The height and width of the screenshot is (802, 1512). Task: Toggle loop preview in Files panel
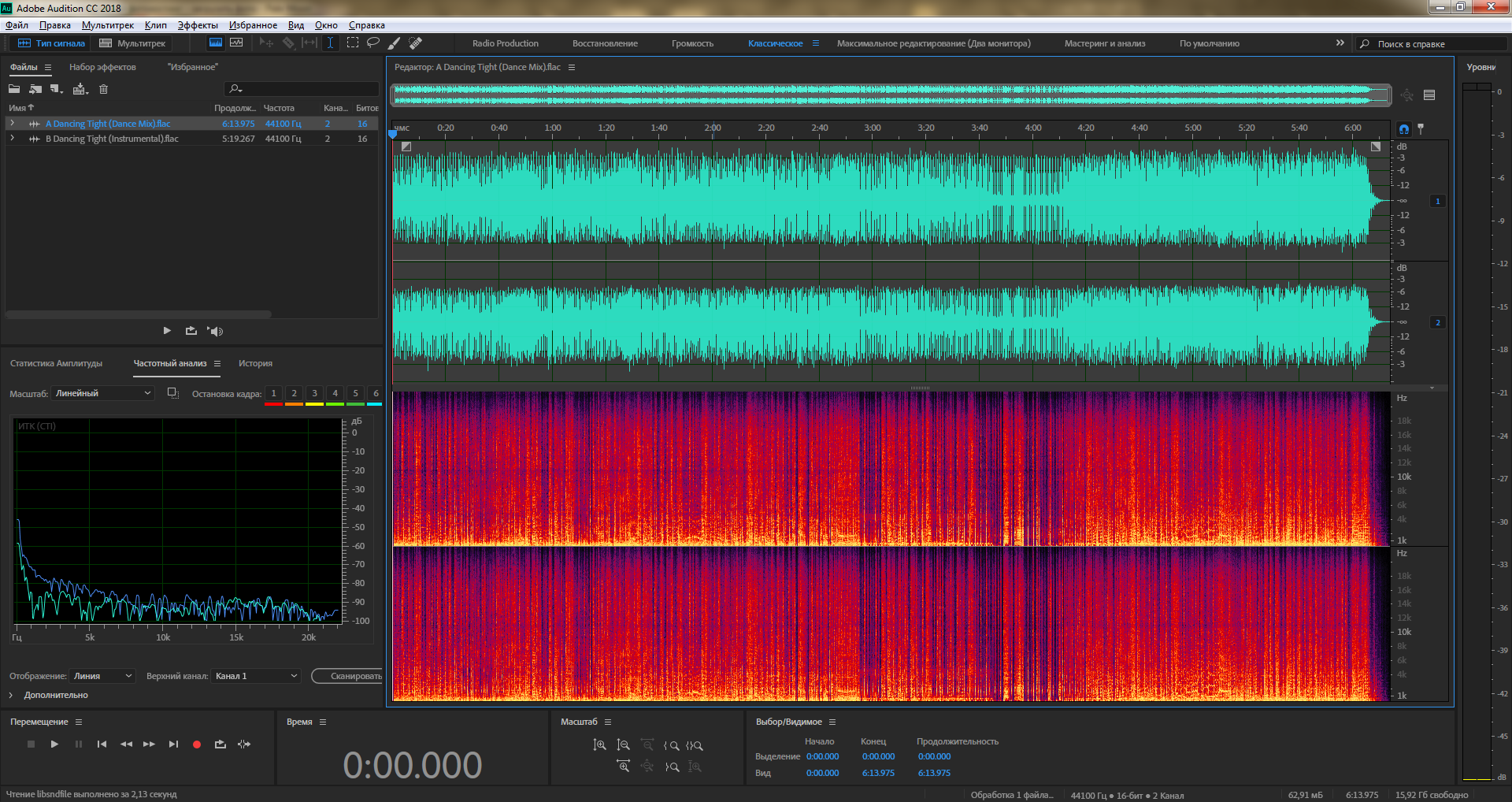pos(191,331)
